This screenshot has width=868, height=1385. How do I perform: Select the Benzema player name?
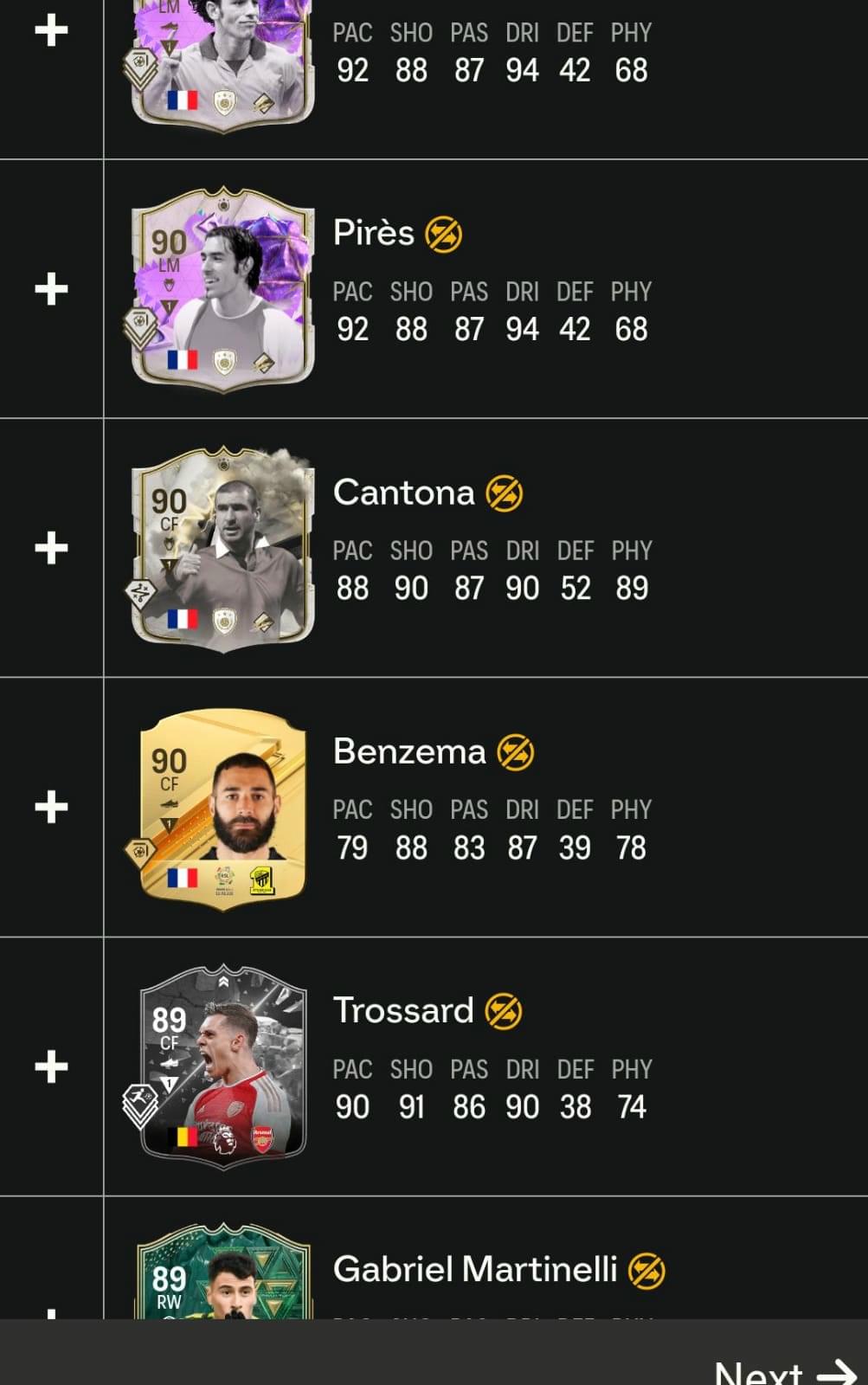coord(409,751)
